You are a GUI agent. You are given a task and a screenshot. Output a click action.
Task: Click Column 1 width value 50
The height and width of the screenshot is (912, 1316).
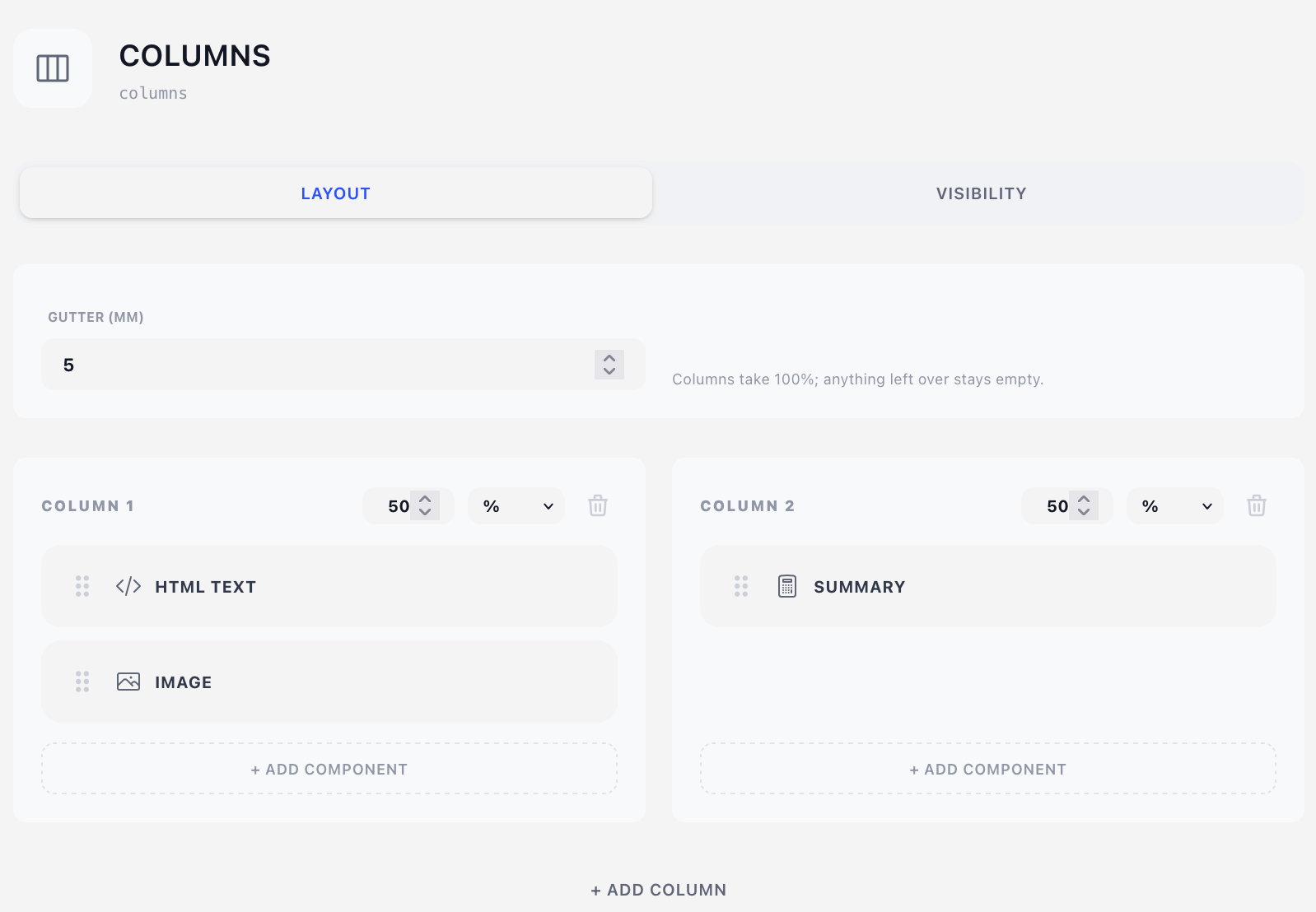tap(399, 506)
